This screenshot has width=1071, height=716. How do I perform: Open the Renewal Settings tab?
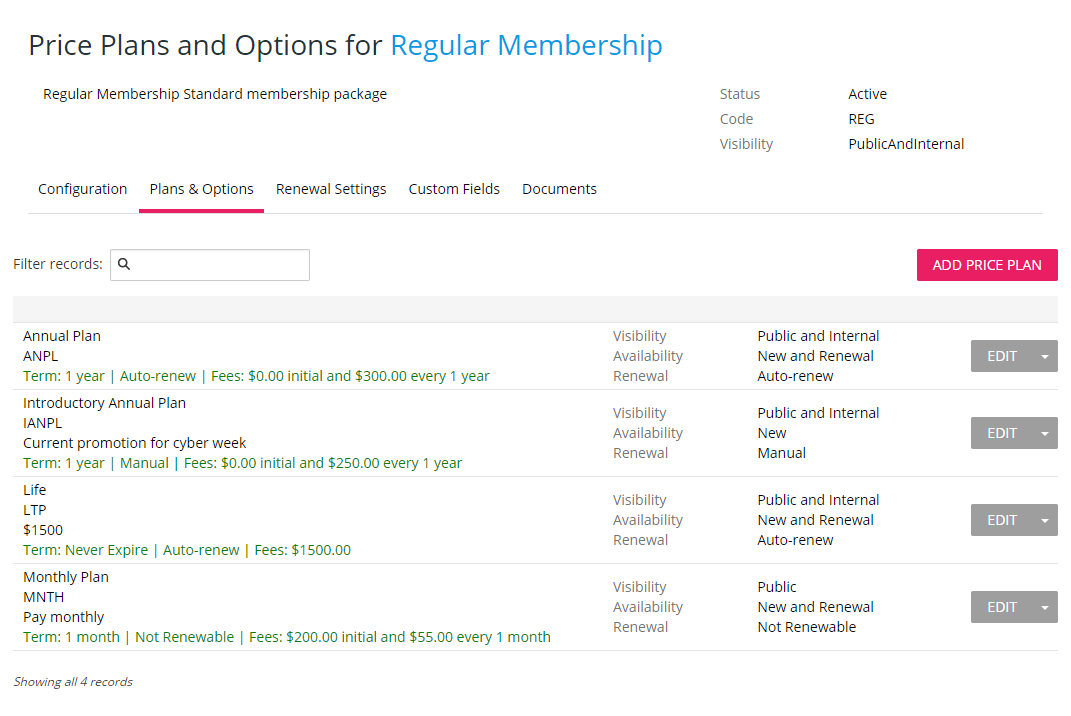tap(331, 189)
